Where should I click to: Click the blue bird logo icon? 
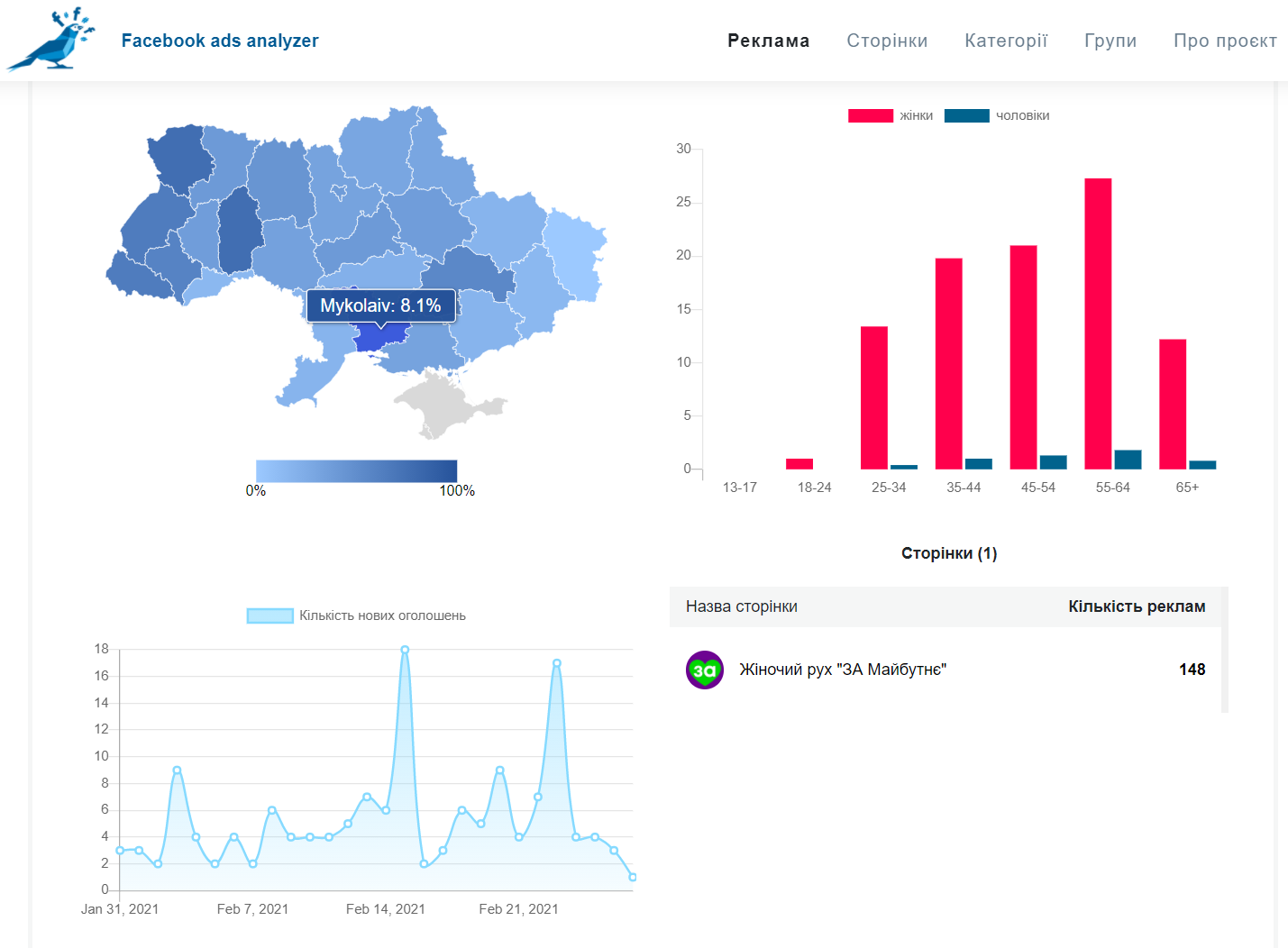51,40
